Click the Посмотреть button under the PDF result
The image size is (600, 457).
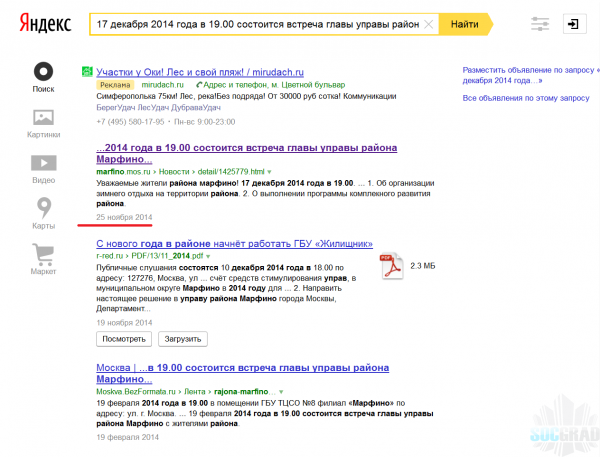[124, 339]
